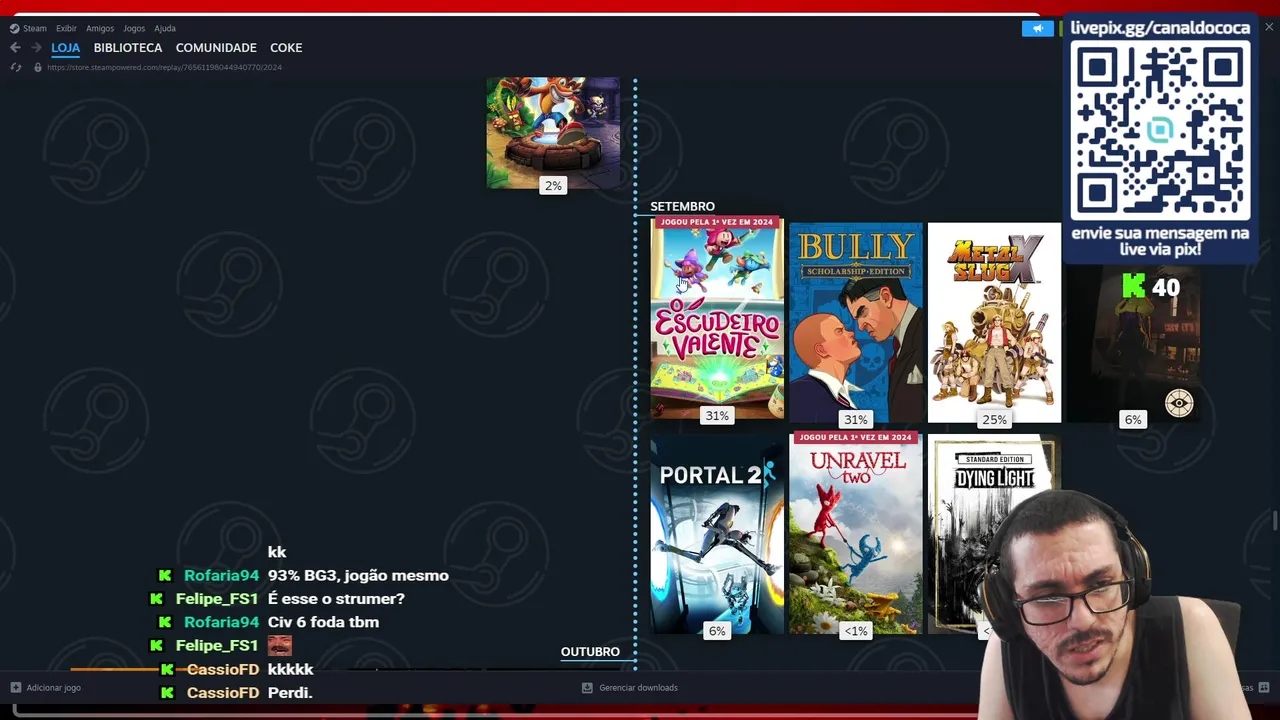Switch to the BIBLIOTECA tab
The height and width of the screenshot is (720, 1280).
(128, 47)
